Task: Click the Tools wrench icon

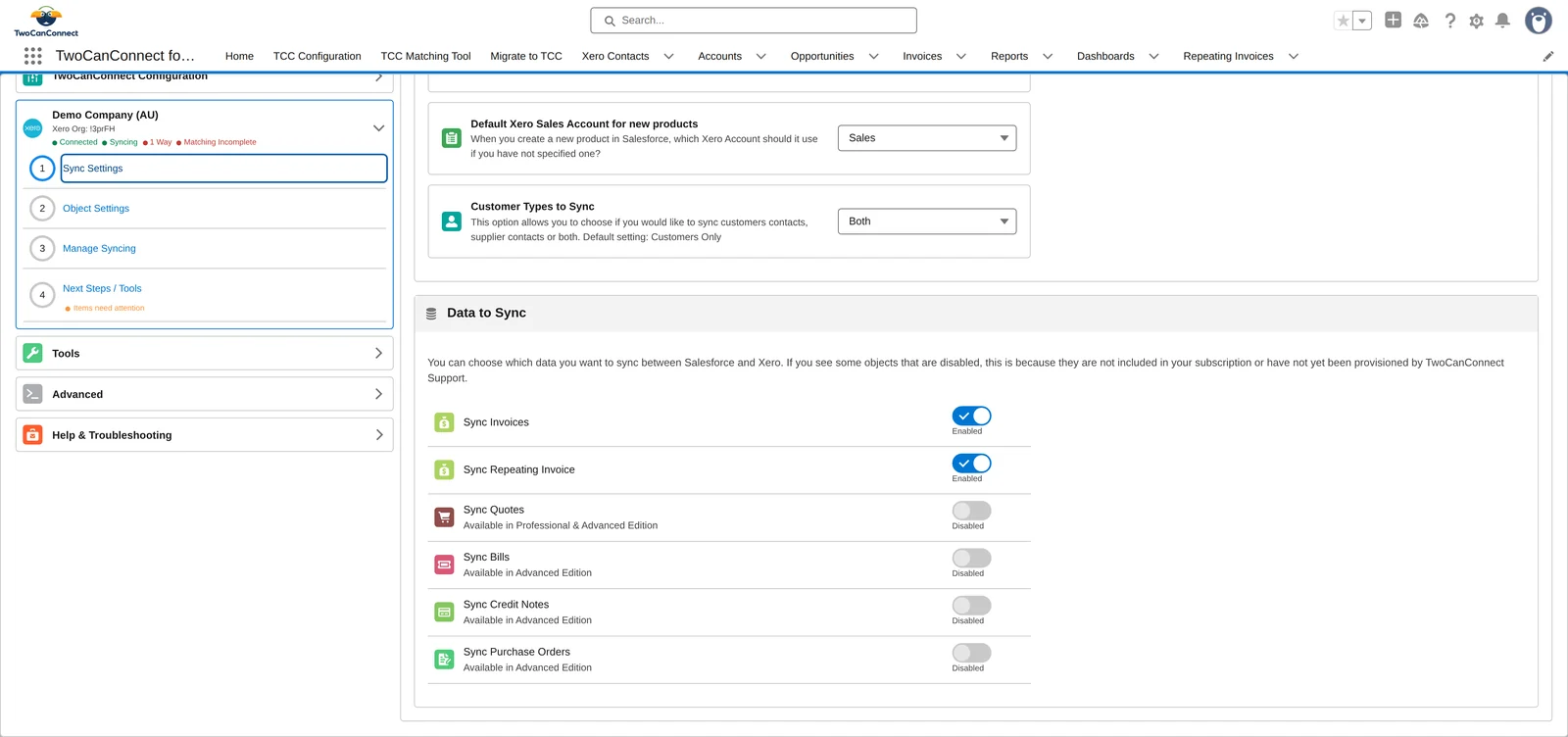Action: click(32, 353)
